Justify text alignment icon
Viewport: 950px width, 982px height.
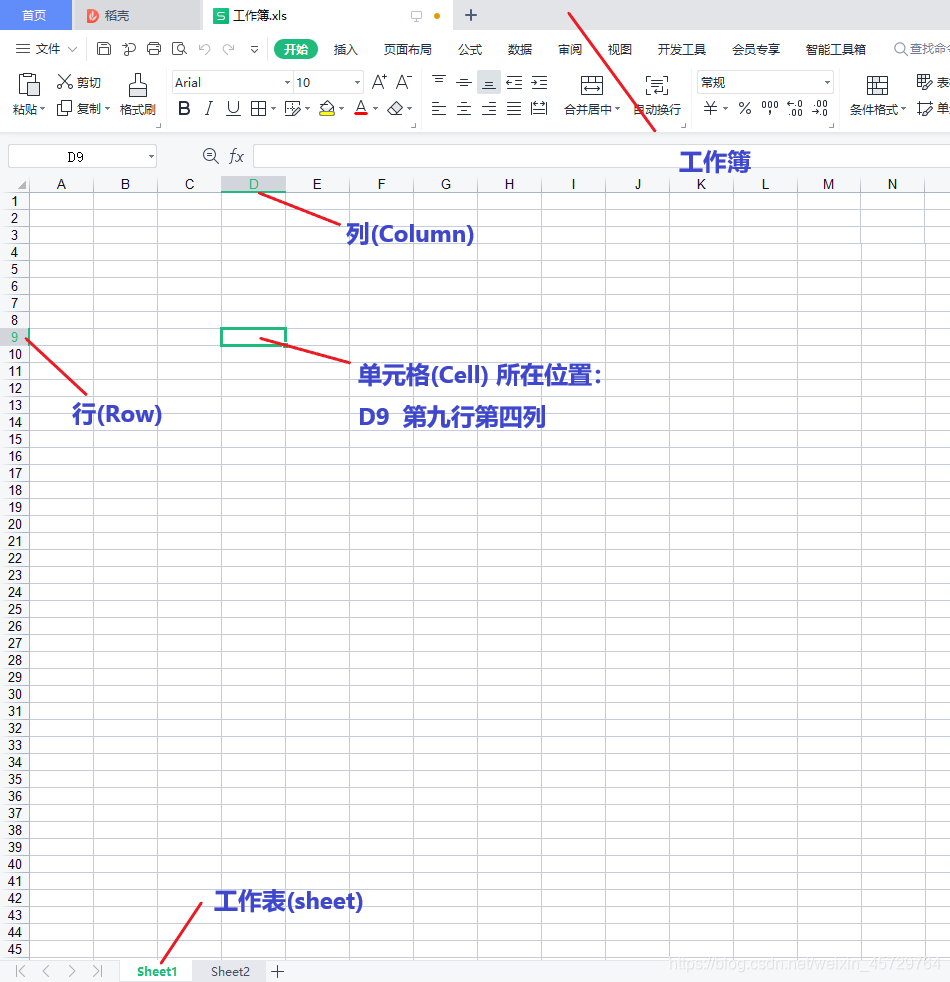(514, 109)
